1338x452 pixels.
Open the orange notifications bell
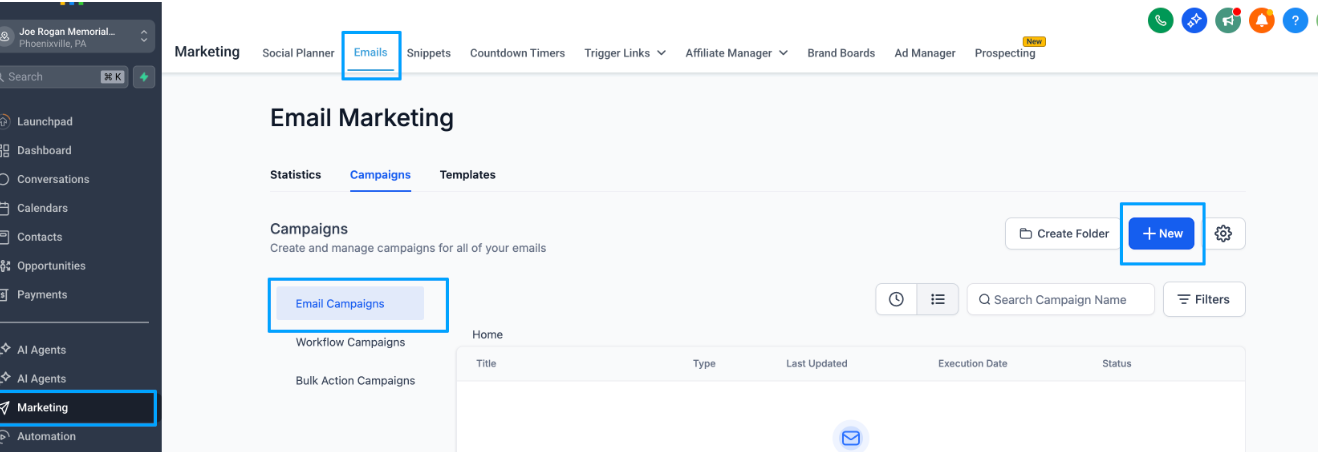[1262, 20]
